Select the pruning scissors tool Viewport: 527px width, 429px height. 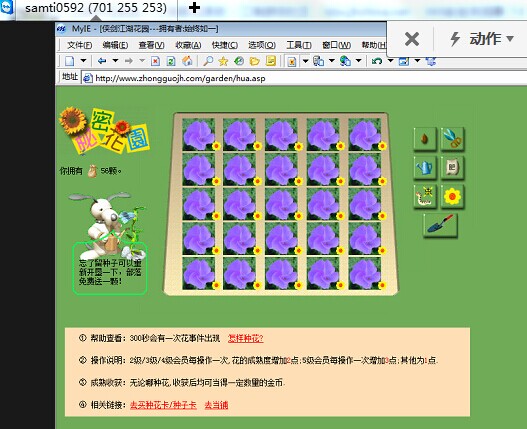452,139
